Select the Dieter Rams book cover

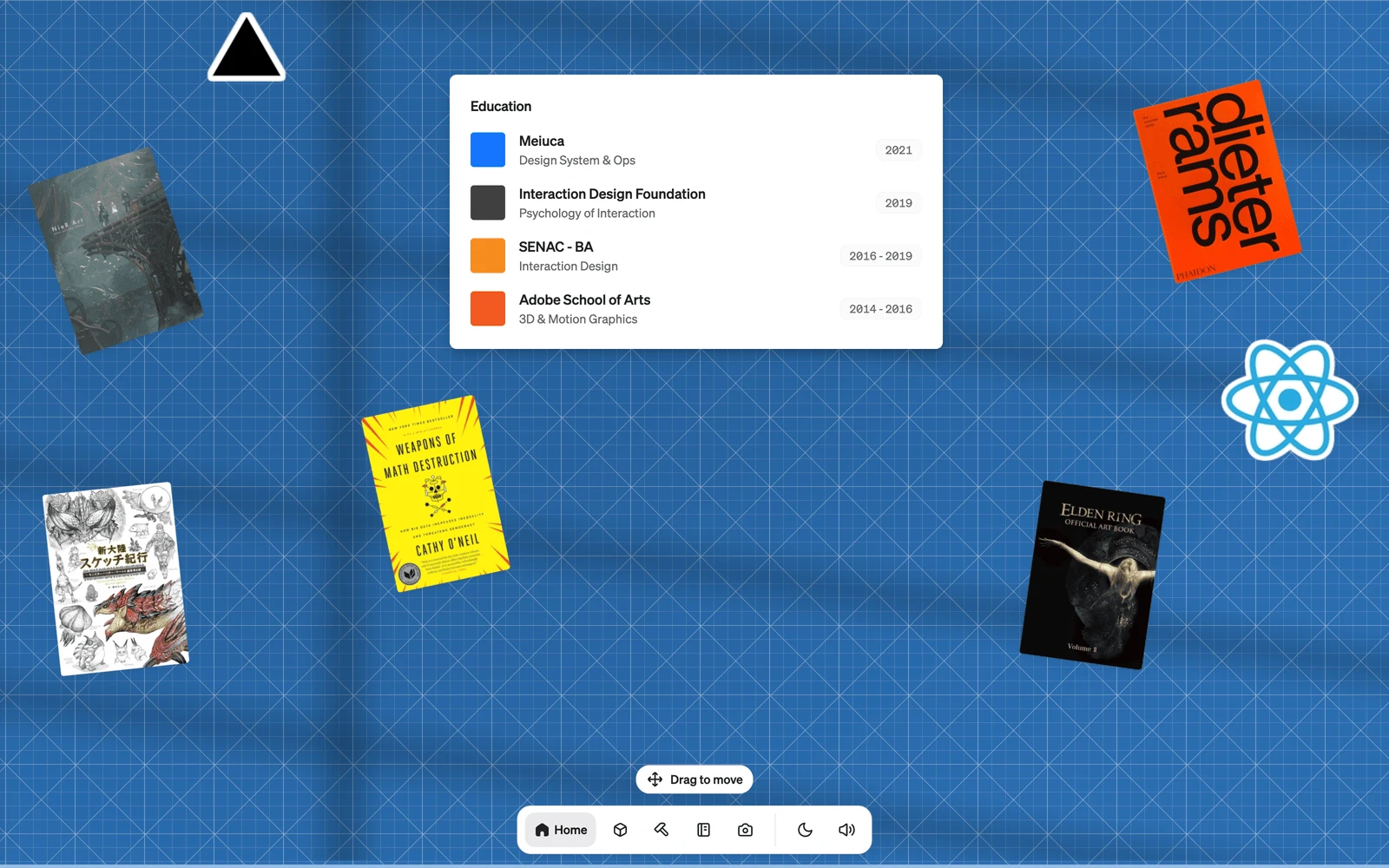coord(1217,181)
